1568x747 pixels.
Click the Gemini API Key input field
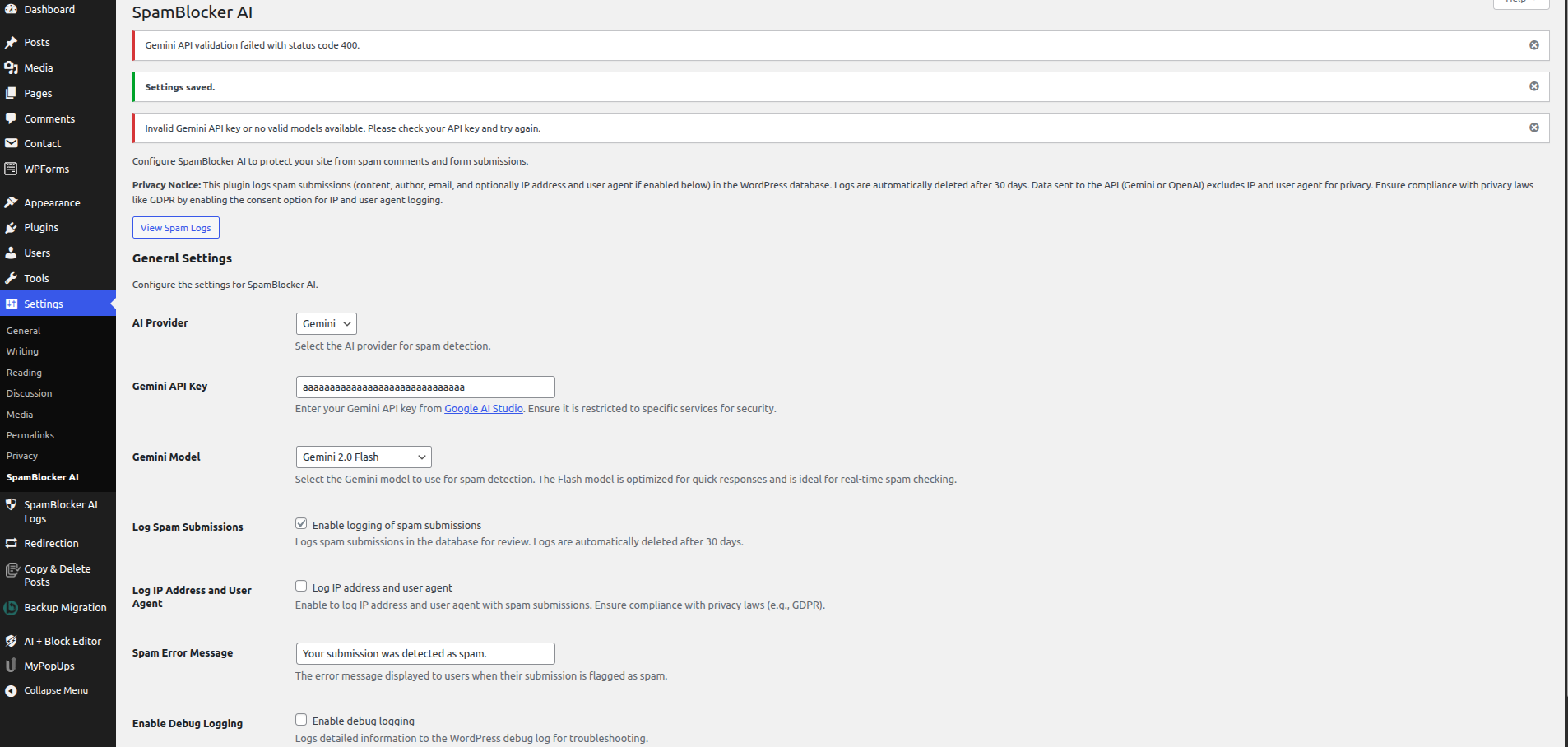(425, 387)
